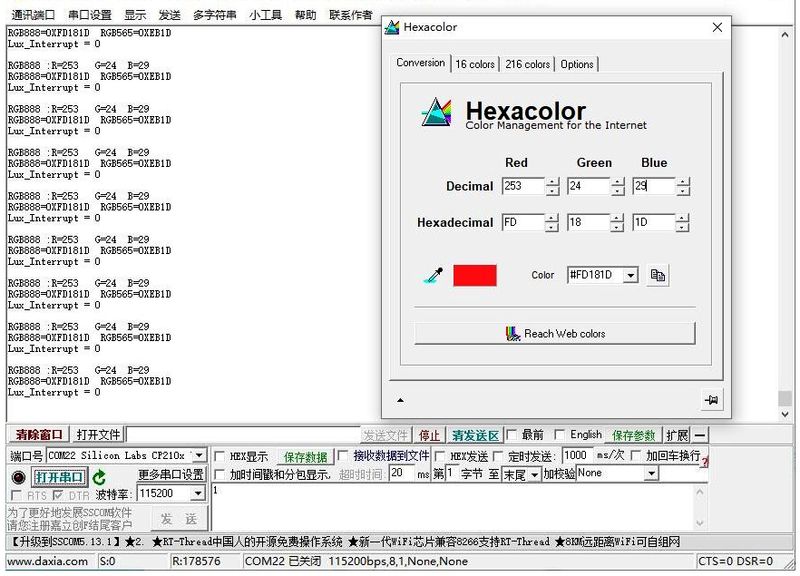Open the 串口设置 menu

point(90,15)
